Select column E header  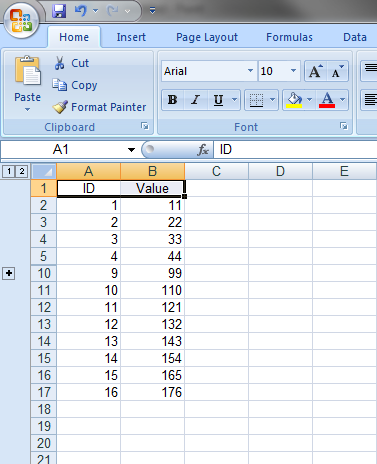pyautogui.click(x=344, y=171)
